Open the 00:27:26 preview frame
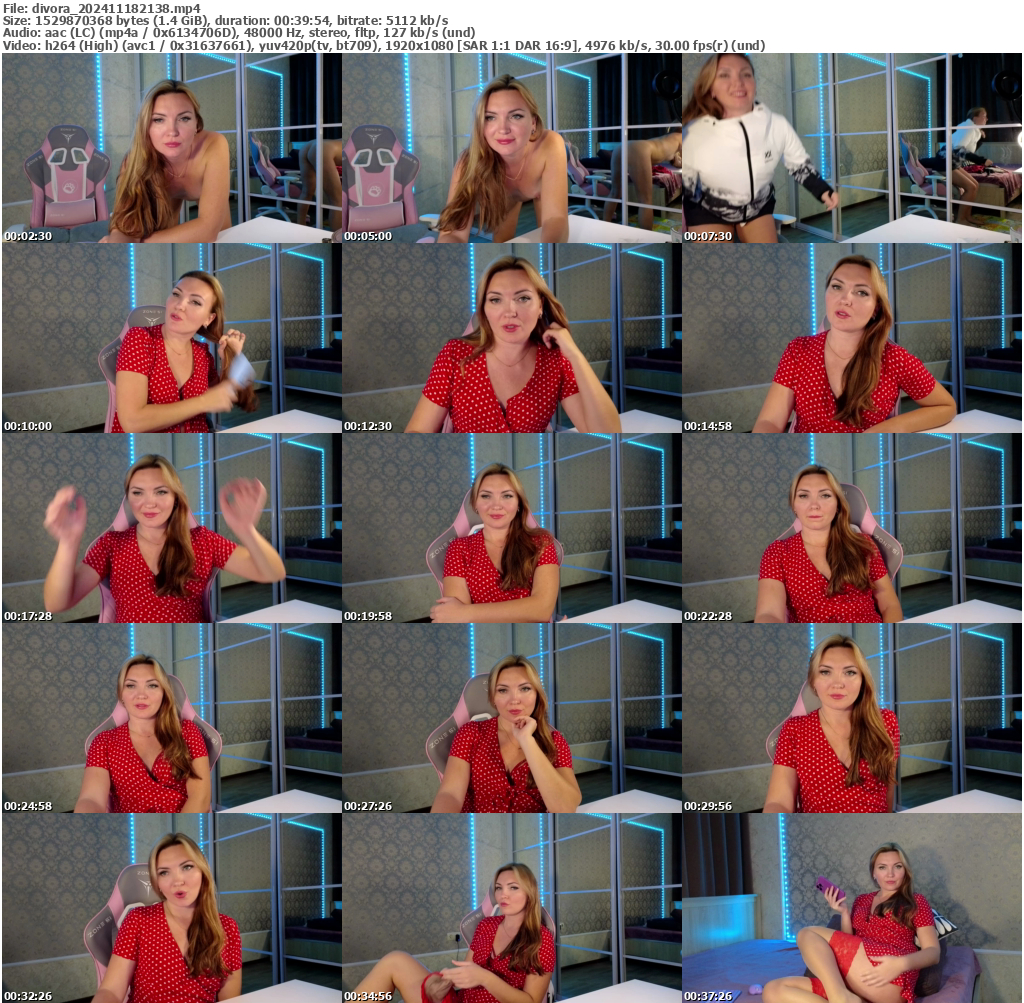The width and height of the screenshot is (1024, 1003). pyautogui.click(x=511, y=718)
